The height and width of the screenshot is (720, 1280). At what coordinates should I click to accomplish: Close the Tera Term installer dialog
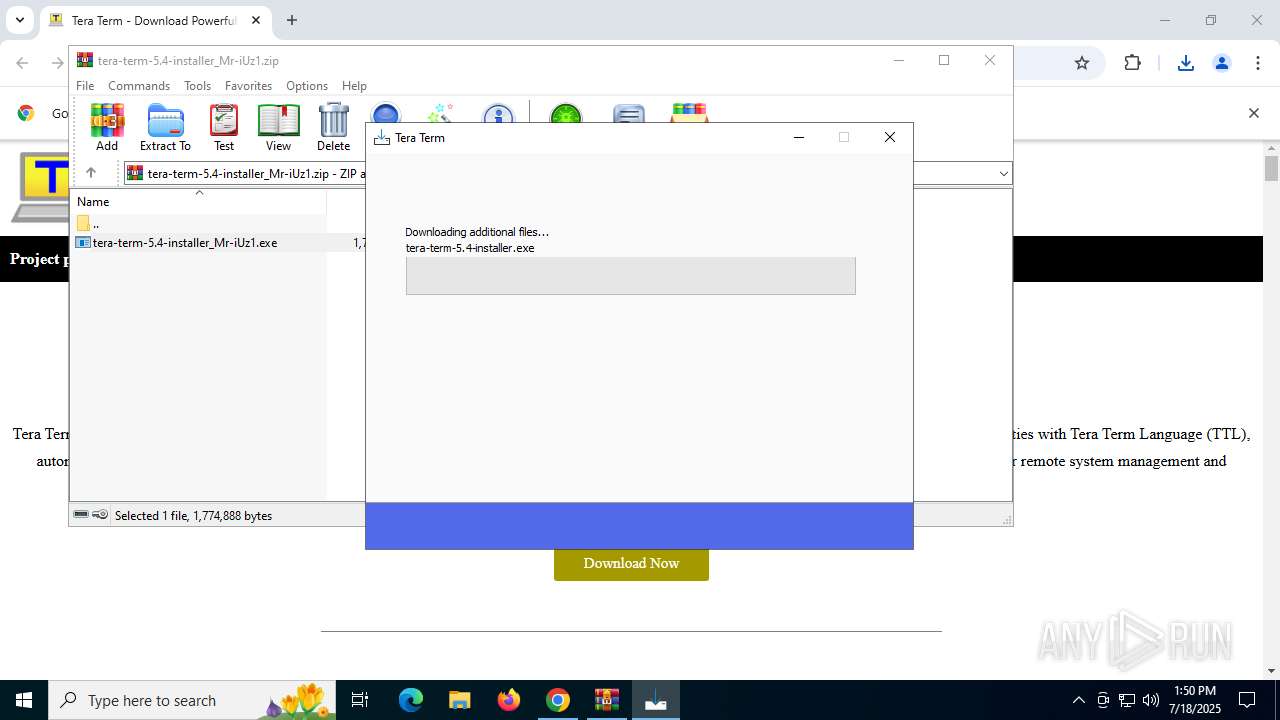890,138
